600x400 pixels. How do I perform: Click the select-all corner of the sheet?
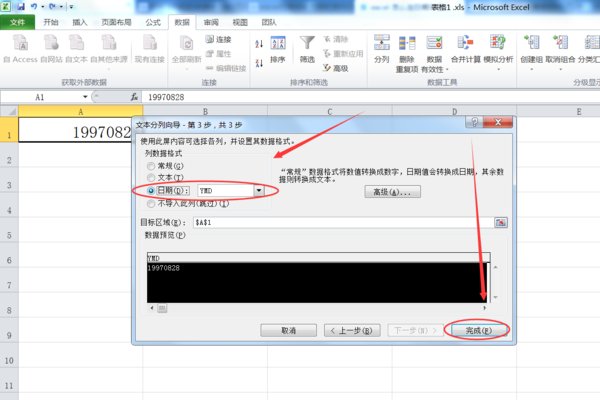[9, 111]
